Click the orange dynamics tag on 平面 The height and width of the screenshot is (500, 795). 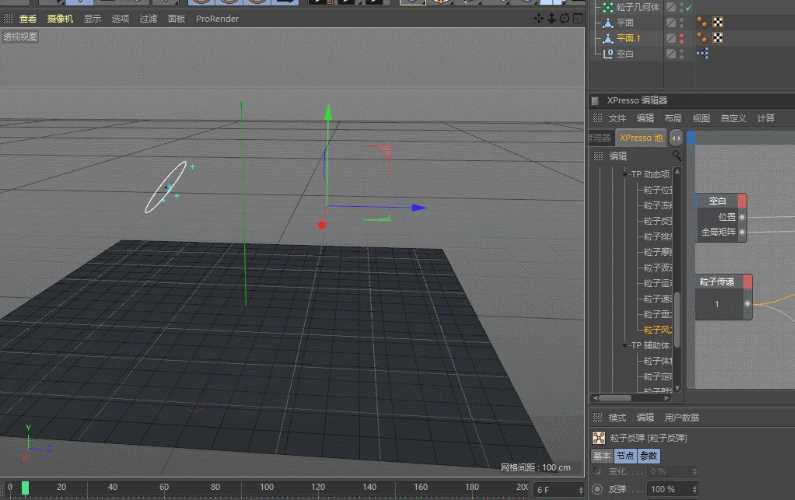[702, 22]
